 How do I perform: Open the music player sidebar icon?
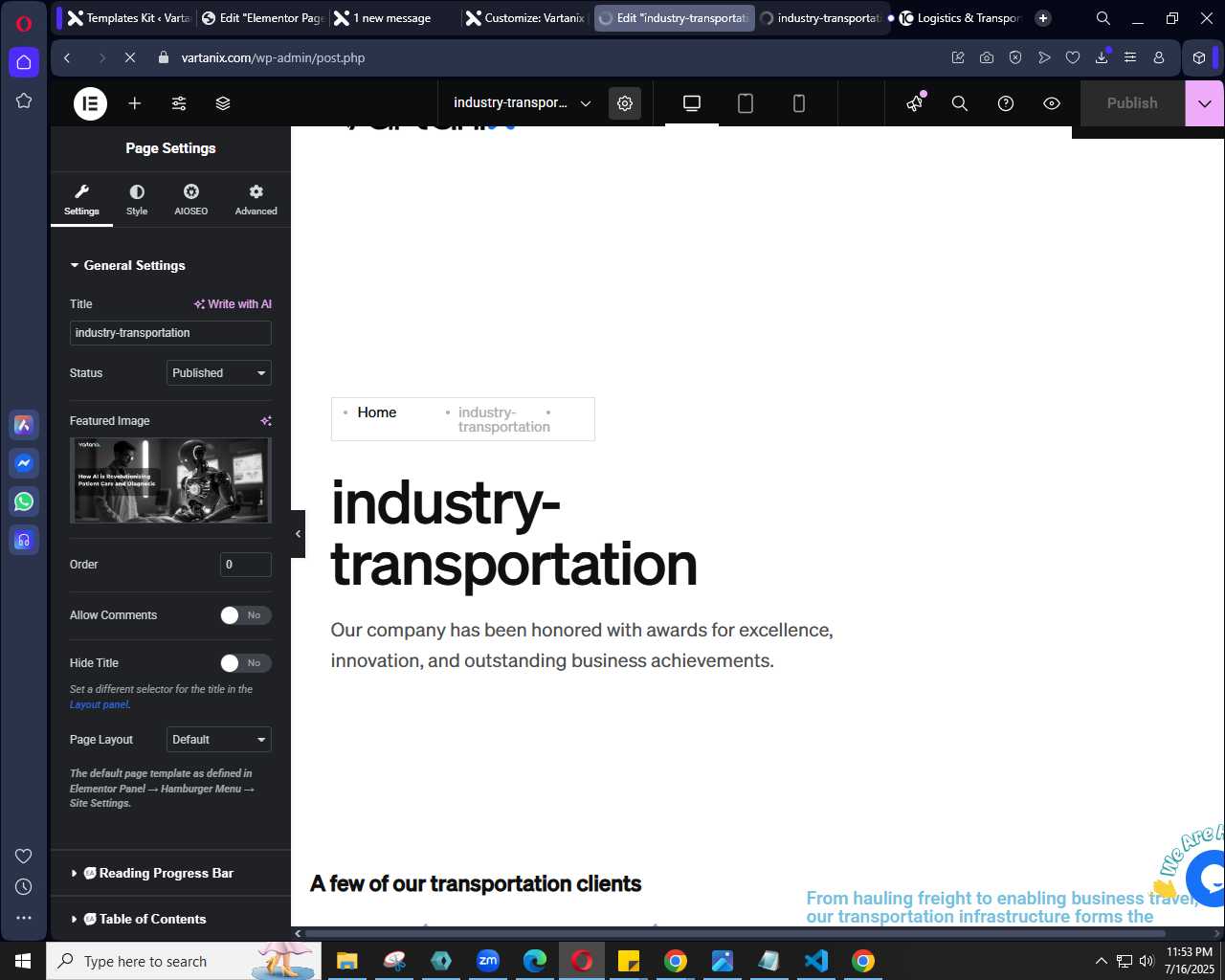[x=24, y=540]
